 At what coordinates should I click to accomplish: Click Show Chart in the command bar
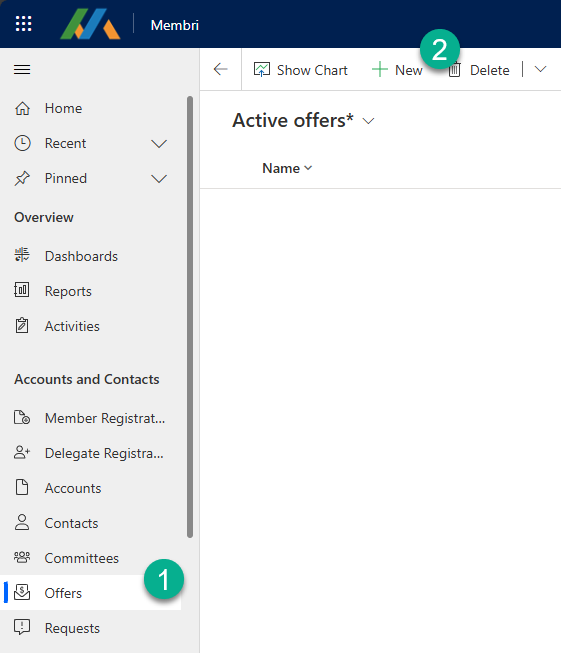click(x=300, y=70)
